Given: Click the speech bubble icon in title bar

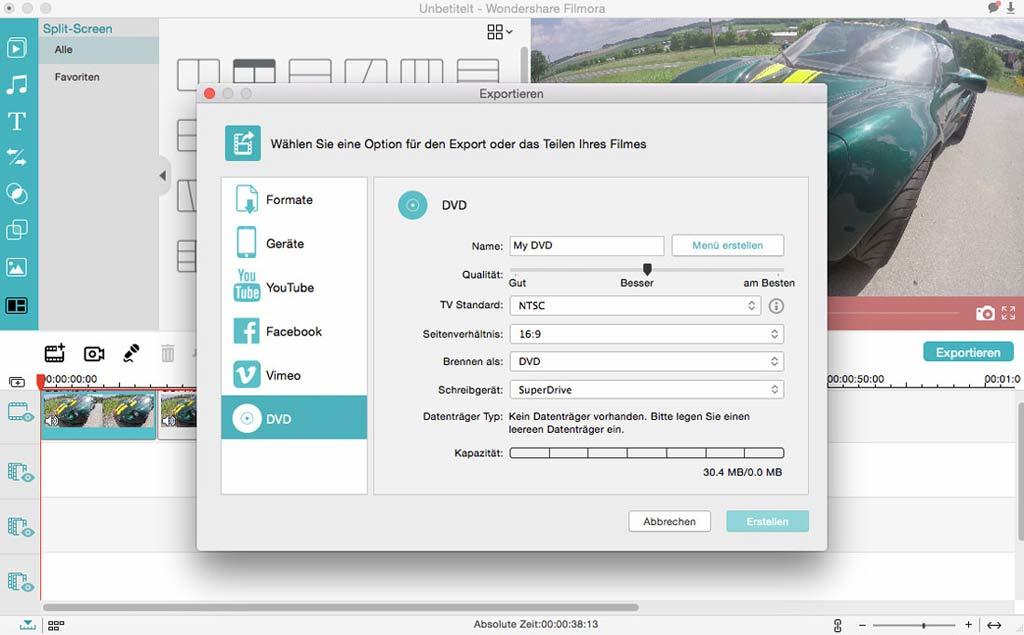Looking at the screenshot, I should tap(993, 8).
